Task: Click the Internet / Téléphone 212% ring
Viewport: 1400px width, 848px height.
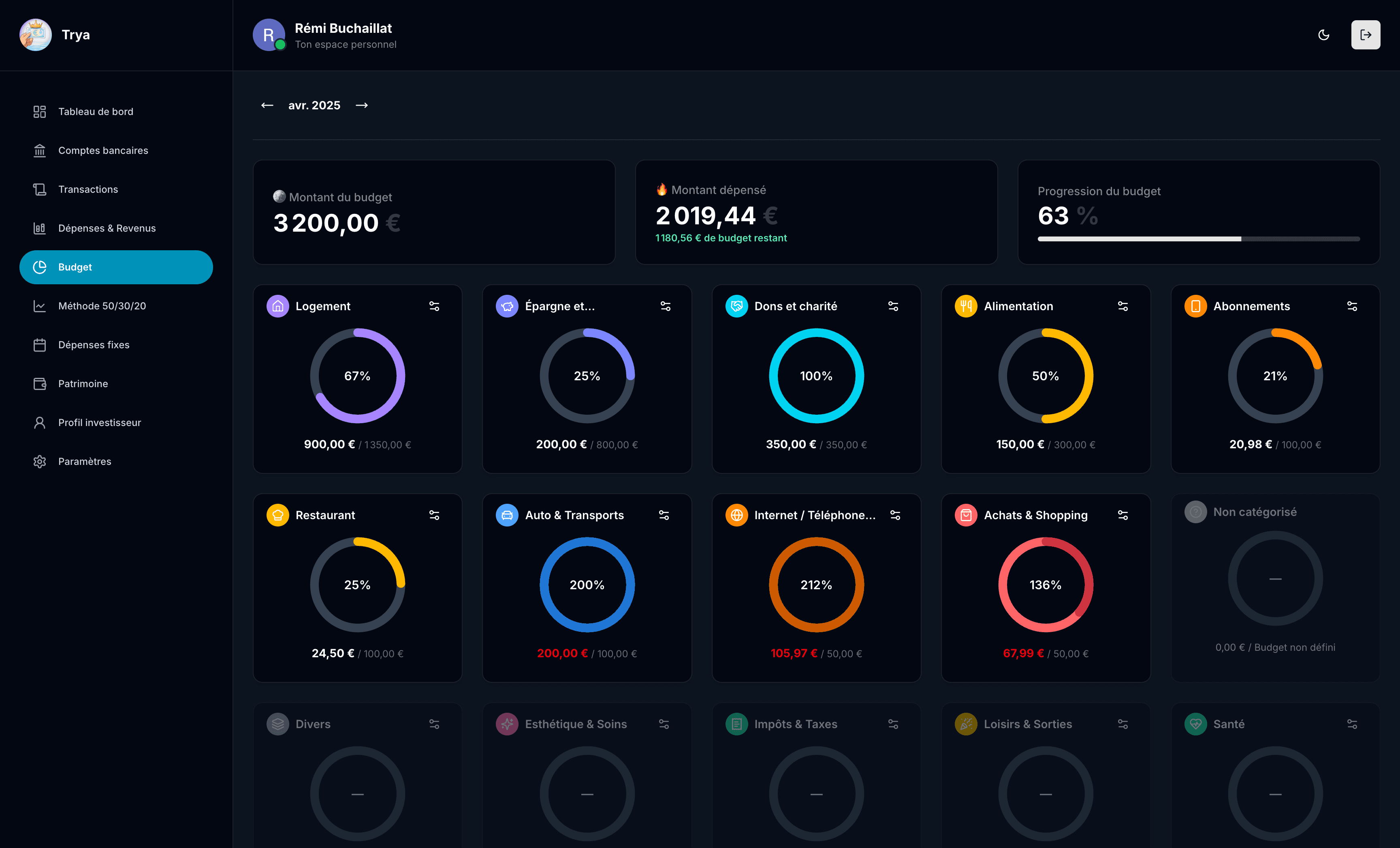Action: pos(817,584)
